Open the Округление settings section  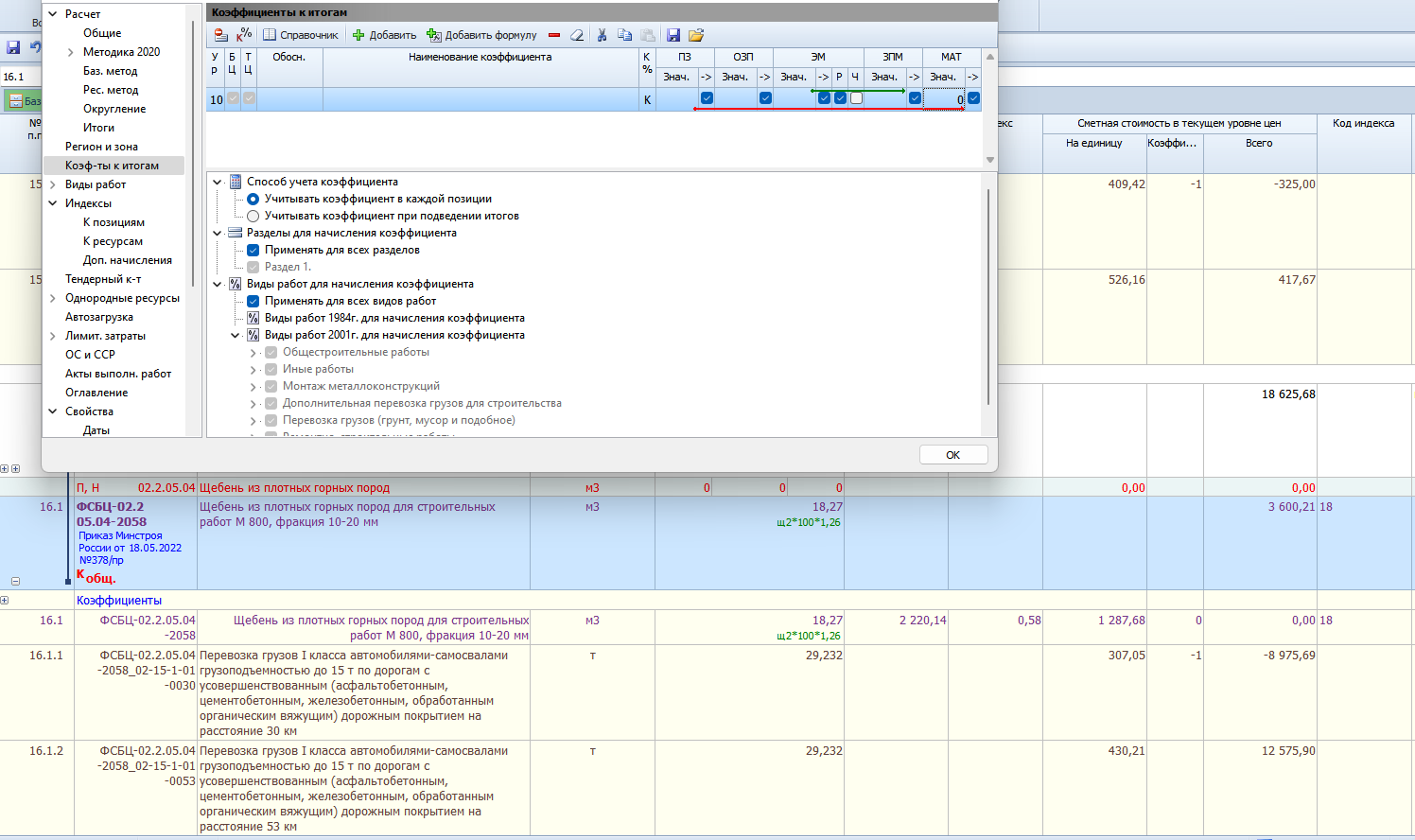click(x=114, y=109)
